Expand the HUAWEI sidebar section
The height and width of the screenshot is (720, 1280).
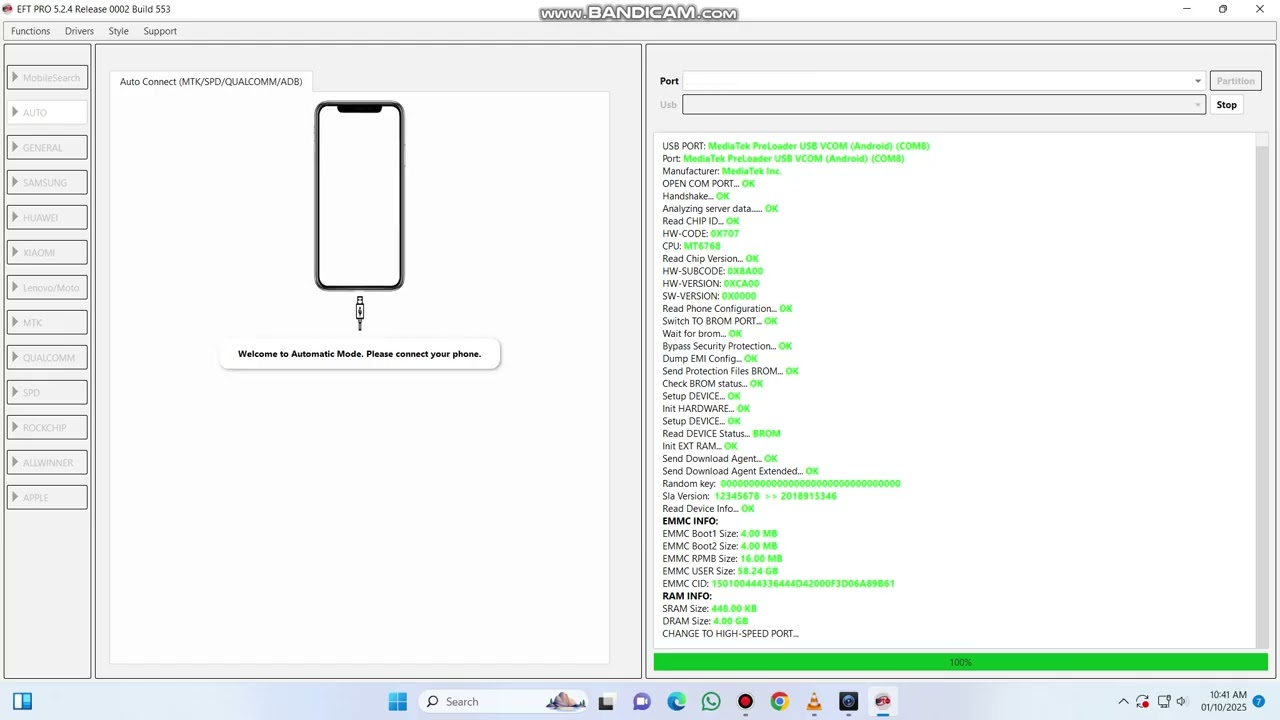tap(47, 217)
